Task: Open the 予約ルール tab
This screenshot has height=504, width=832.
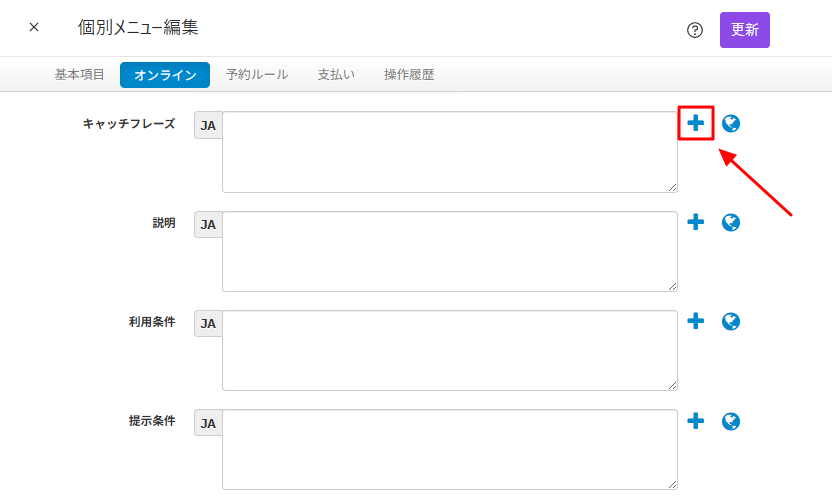Action: click(x=257, y=75)
